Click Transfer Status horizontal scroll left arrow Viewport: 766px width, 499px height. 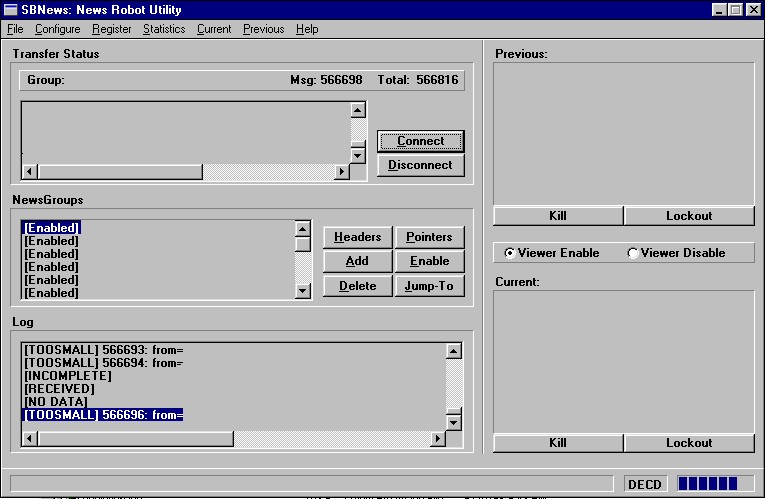point(29,172)
